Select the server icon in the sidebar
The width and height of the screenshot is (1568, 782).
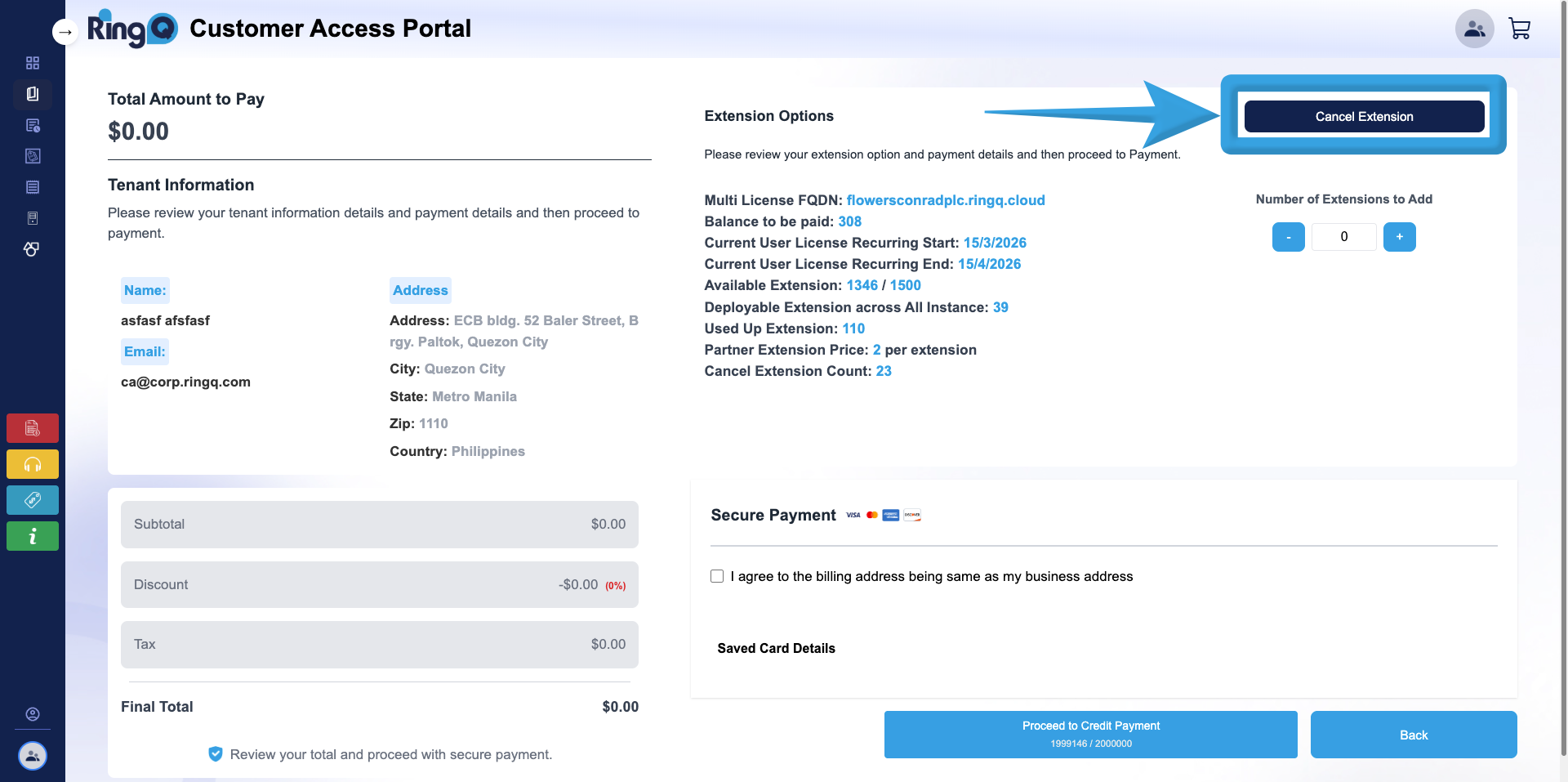tap(33, 217)
